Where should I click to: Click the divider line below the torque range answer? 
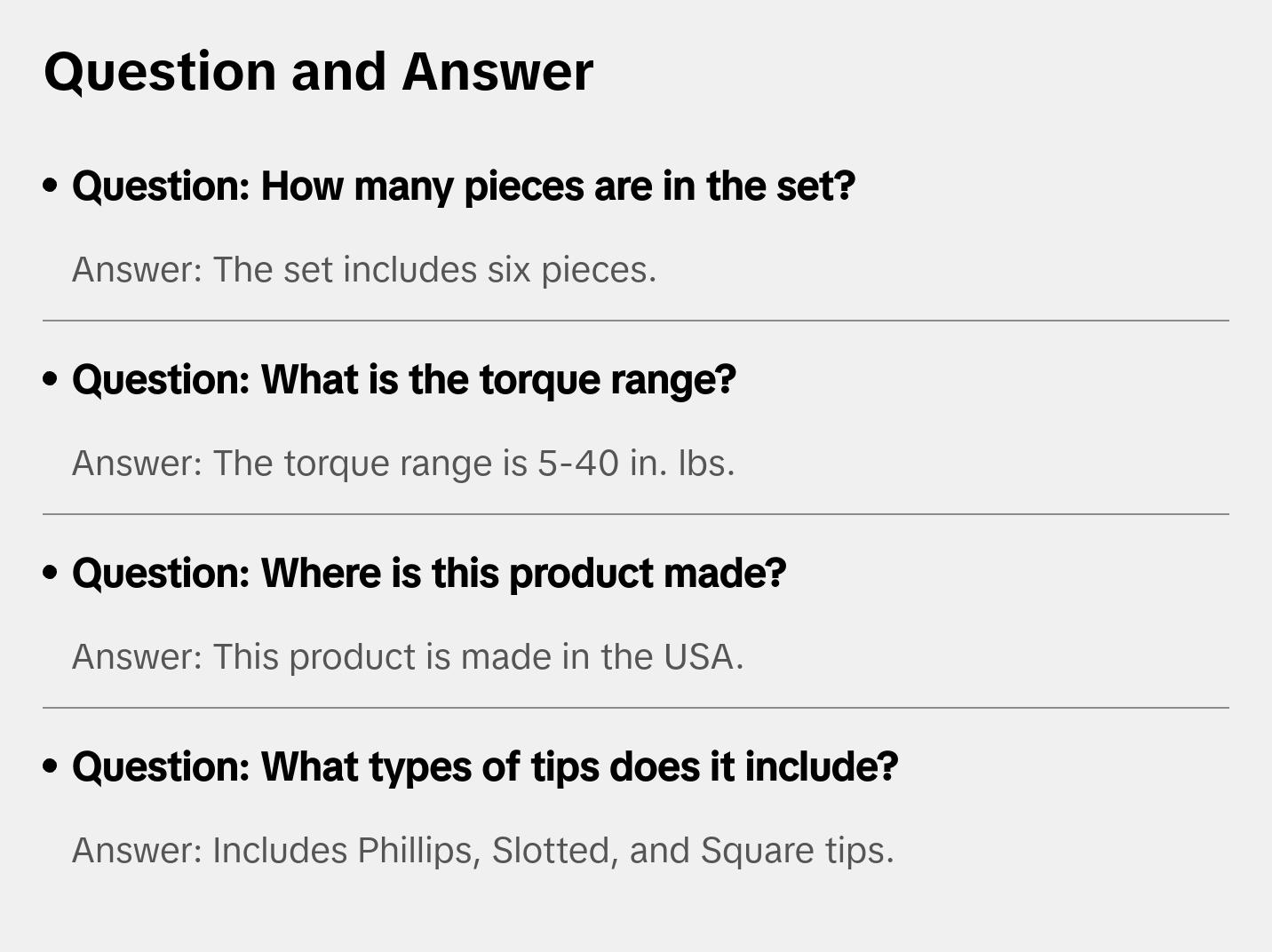[x=636, y=514]
